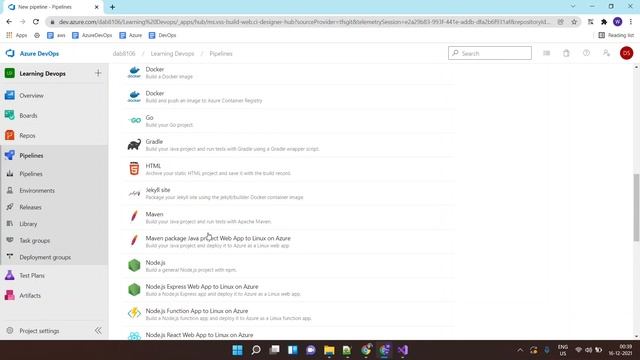The image size is (640, 360).
Task: Open Visual Studio from the taskbar
Action: [x=403, y=350]
